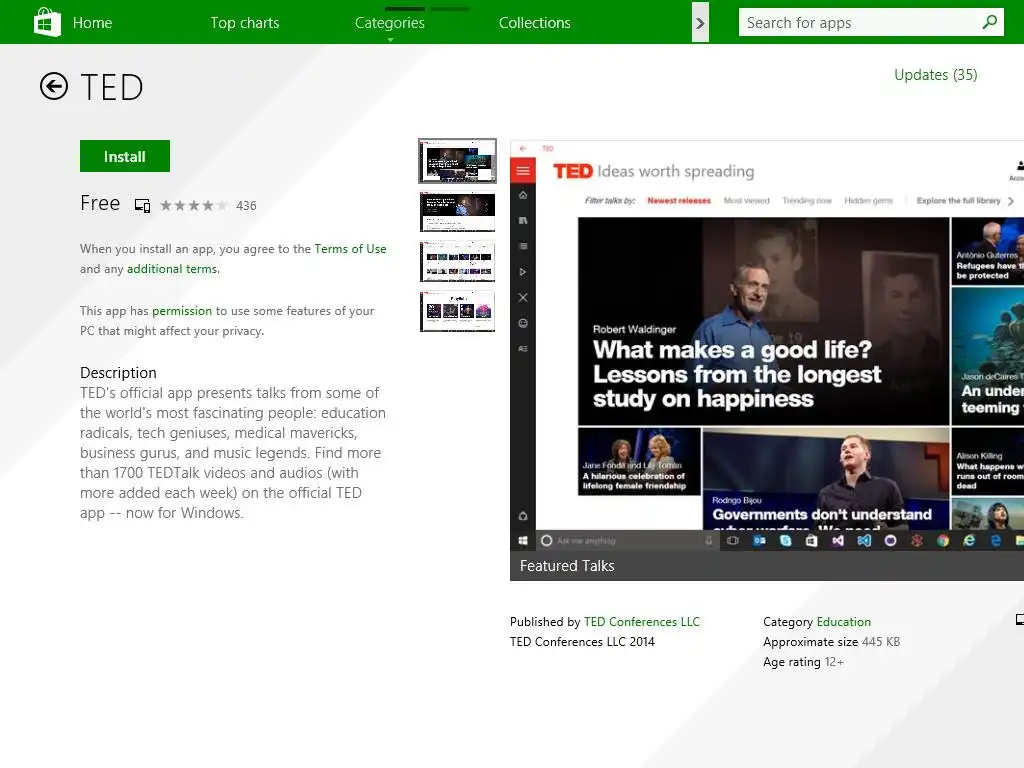The image size is (1024, 768).
Task: Open the Categories menu
Action: tap(390, 23)
